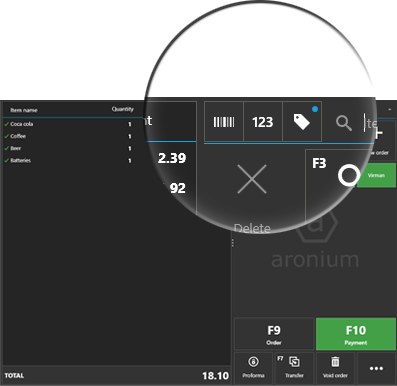Click the magnifier search icon

pos(343,123)
